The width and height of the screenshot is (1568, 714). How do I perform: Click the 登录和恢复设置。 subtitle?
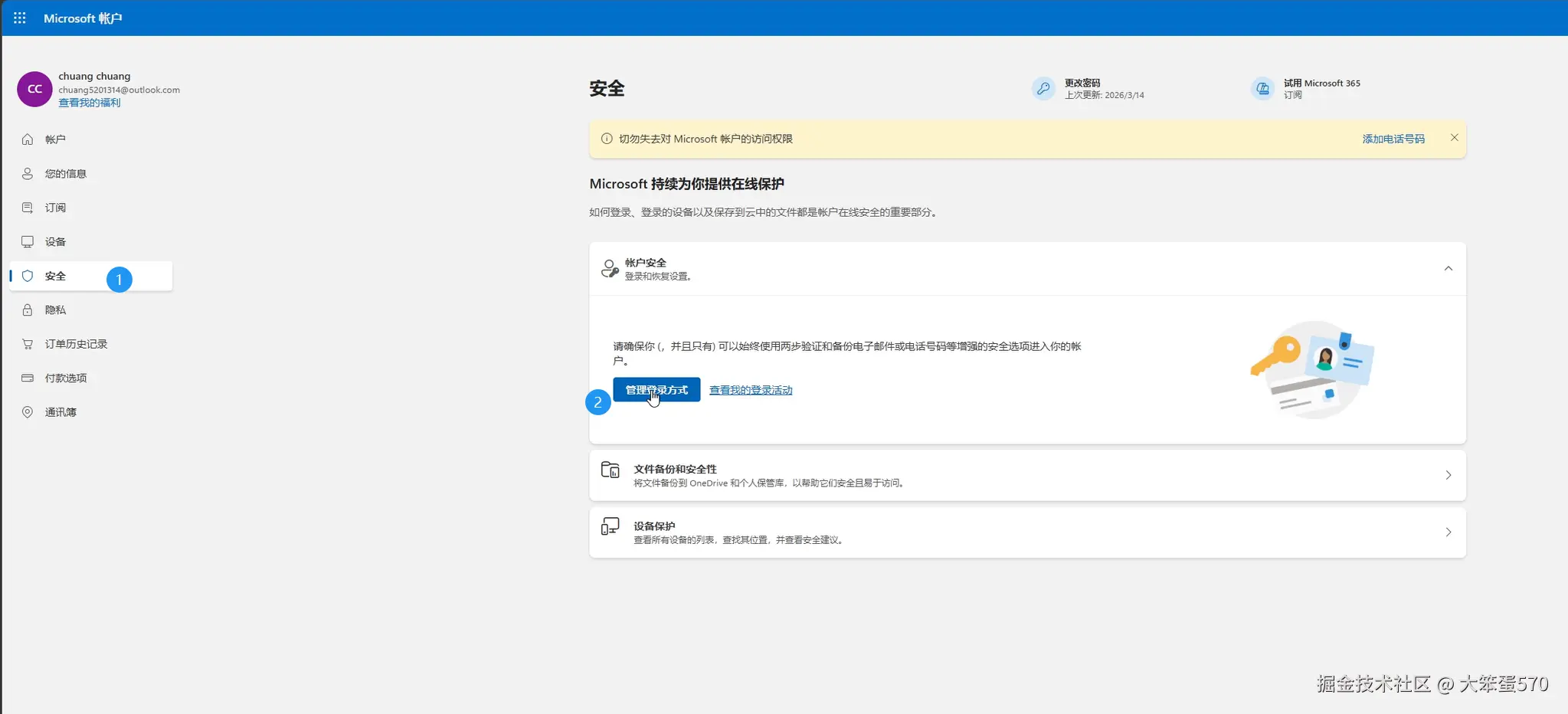(659, 276)
